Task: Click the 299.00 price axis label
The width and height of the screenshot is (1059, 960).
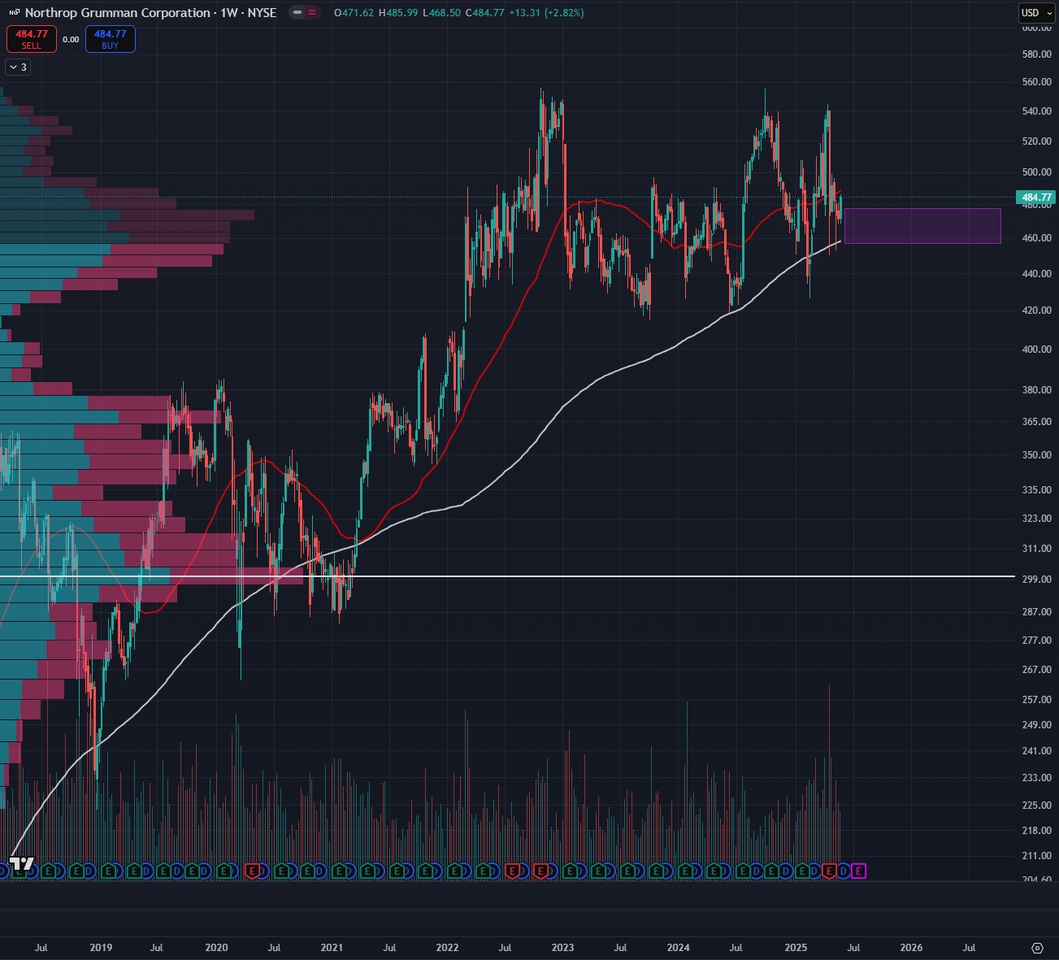Action: (x=1037, y=580)
